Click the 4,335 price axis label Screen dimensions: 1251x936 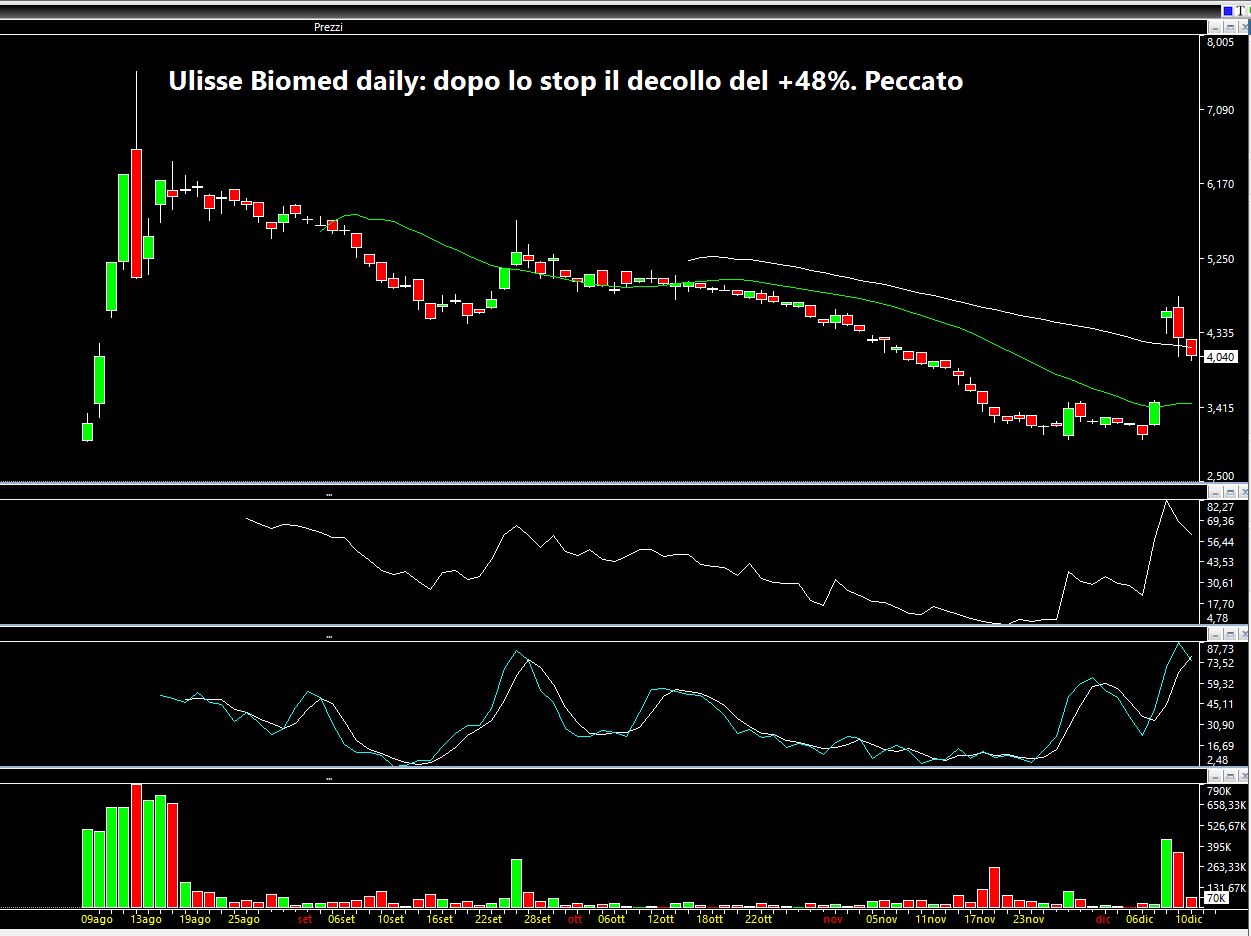click(x=1219, y=333)
